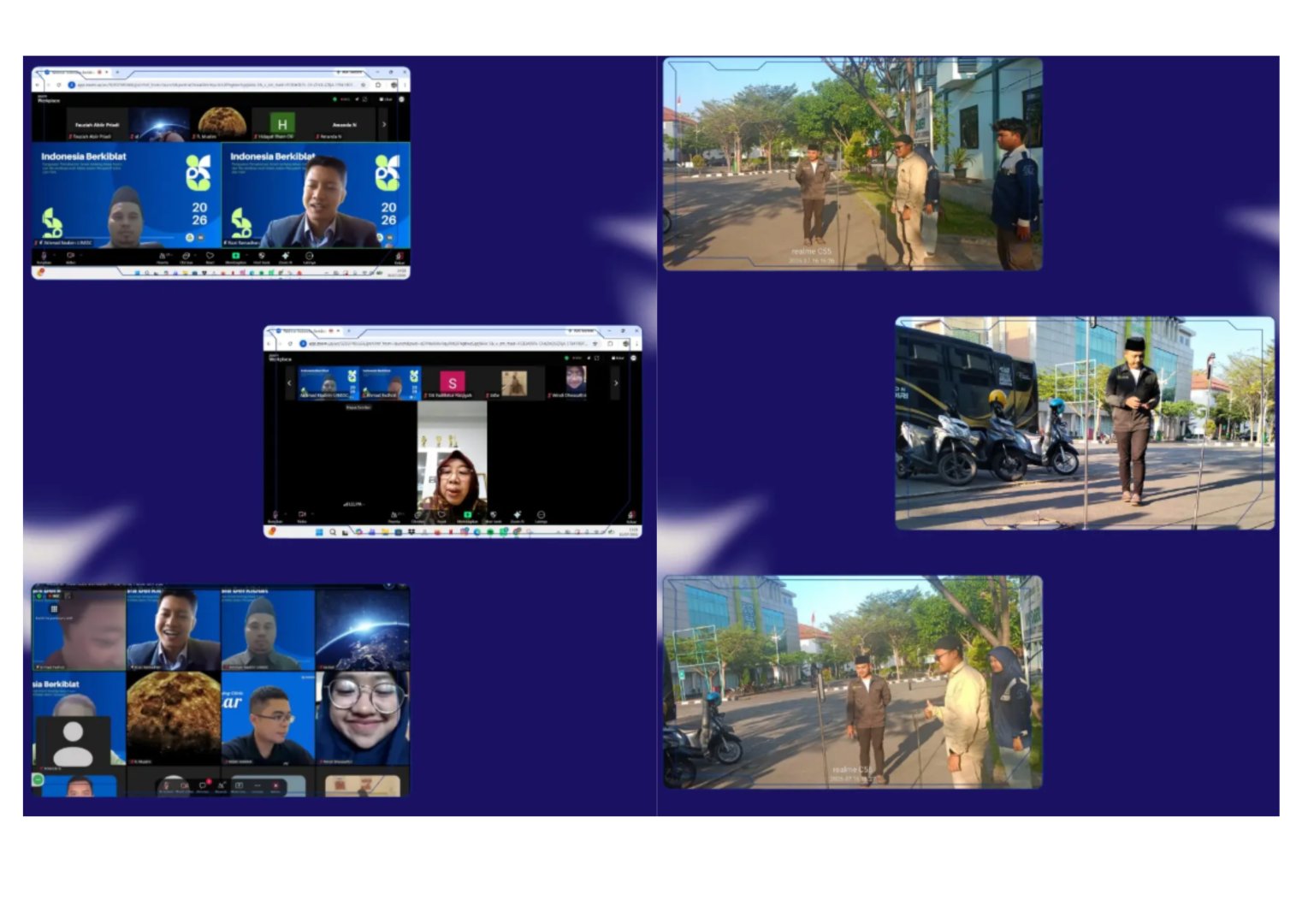Screen dimensions: 1314x924
Task: Leave the meeting in woman-speaker Zoom window
Action: pyautogui.click(x=630, y=517)
